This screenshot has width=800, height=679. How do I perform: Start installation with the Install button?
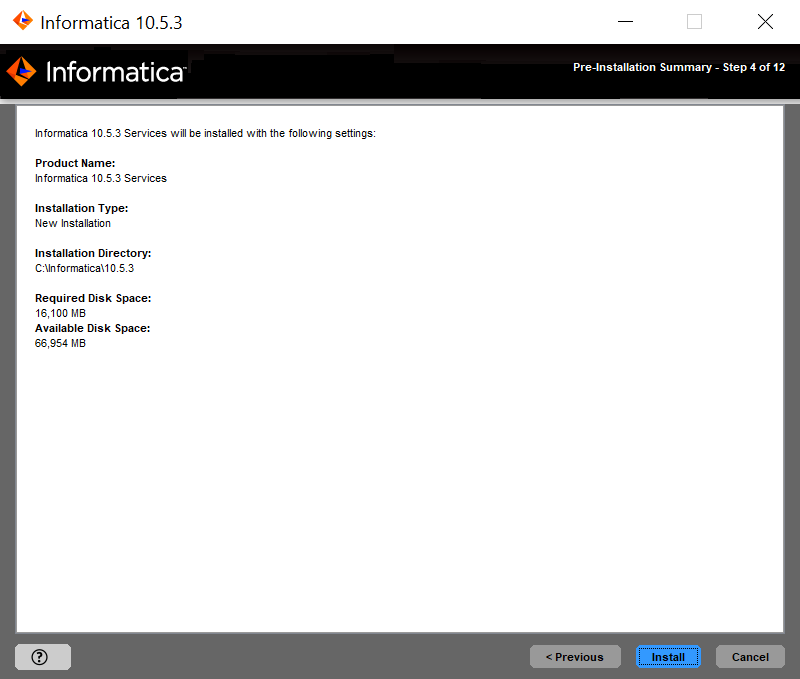pos(668,657)
